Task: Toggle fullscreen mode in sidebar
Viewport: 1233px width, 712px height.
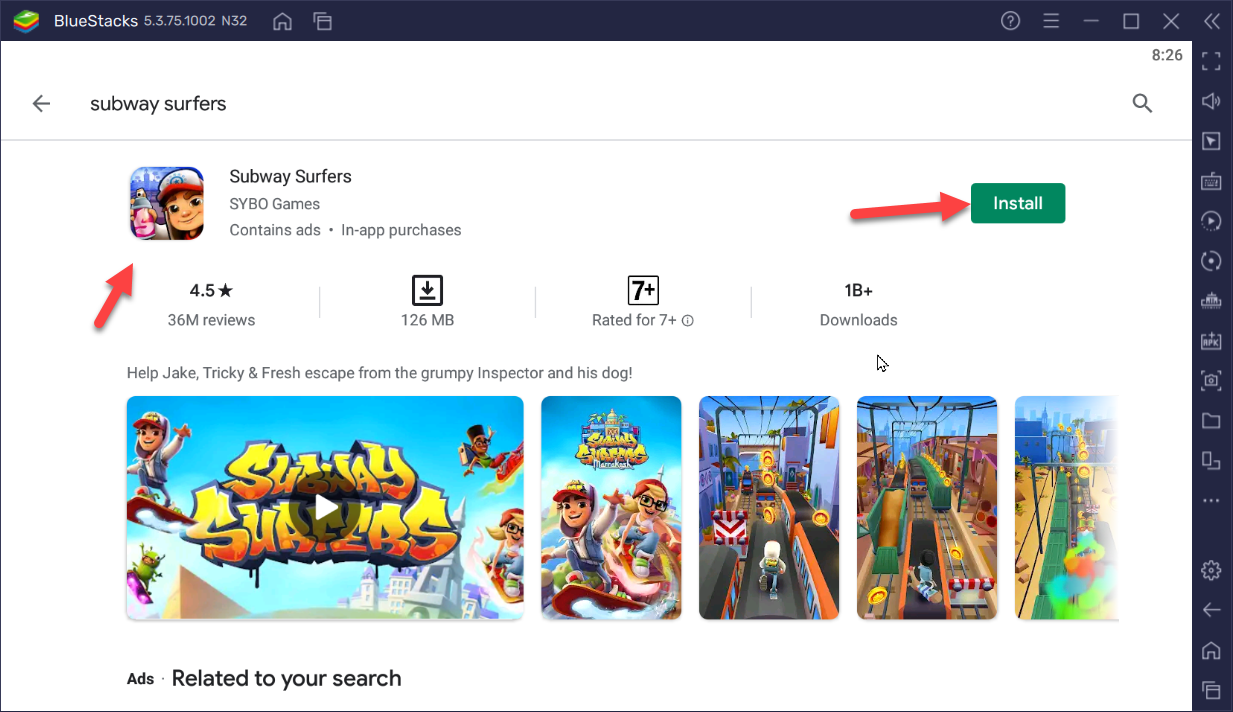Action: coord(1211,61)
